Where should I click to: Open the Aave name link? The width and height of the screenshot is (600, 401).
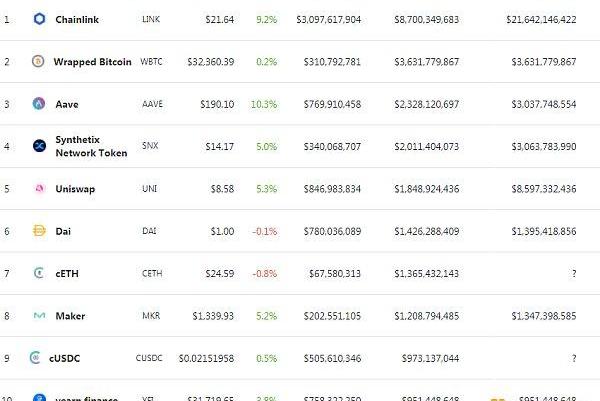pos(67,104)
